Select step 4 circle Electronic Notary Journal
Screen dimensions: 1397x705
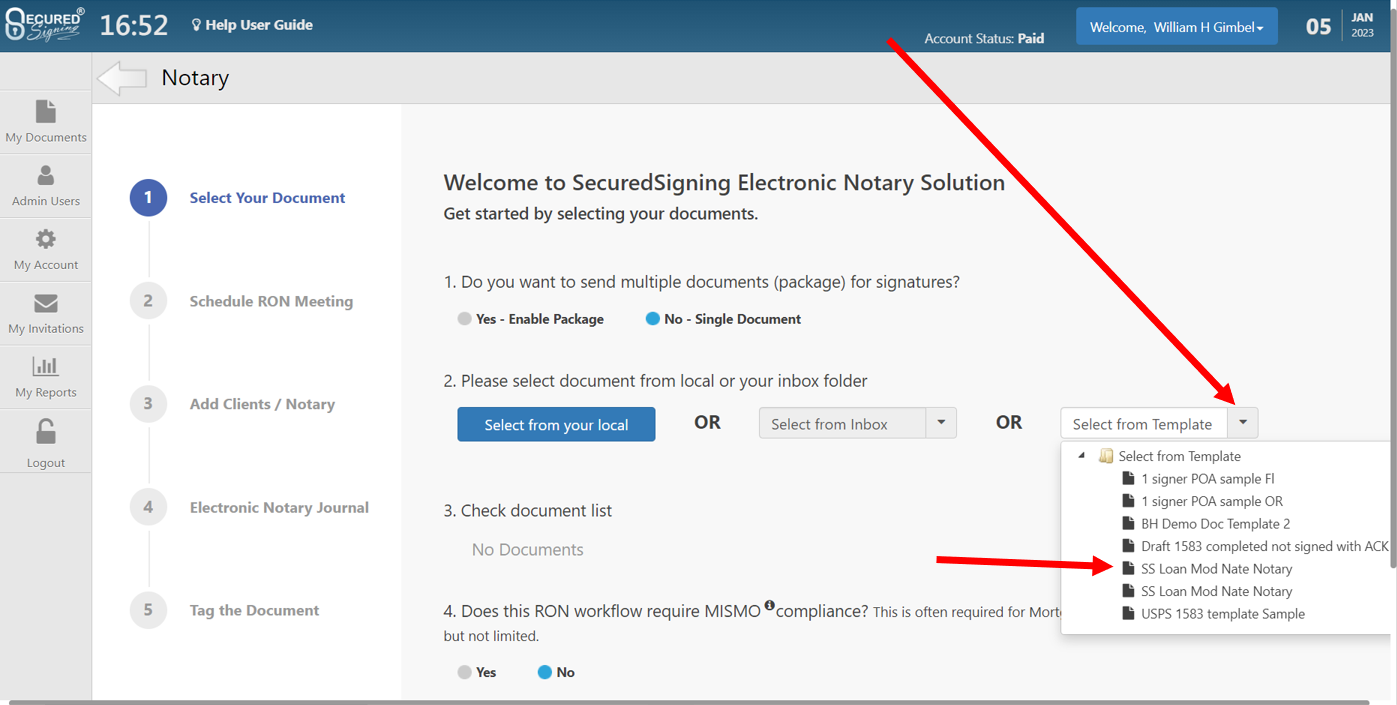coord(148,507)
